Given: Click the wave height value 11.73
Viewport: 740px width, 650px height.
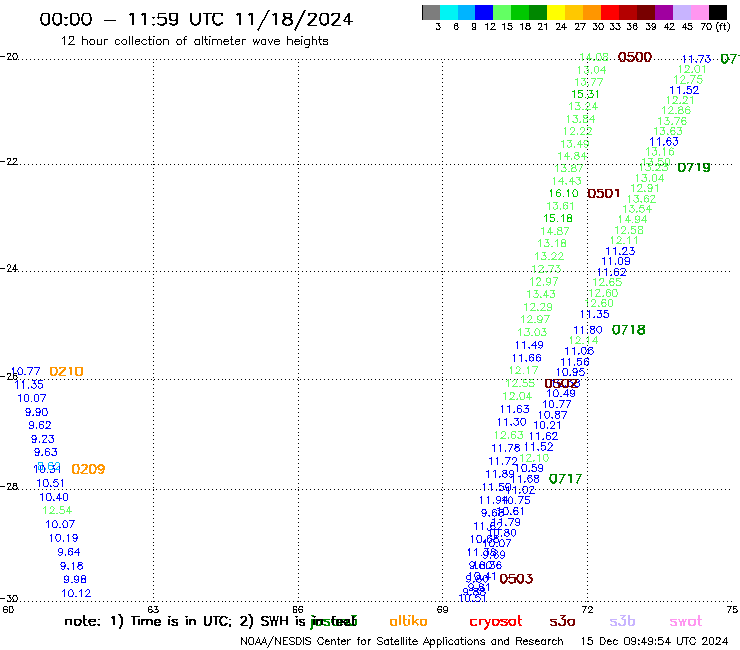Looking at the screenshot, I should click(x=697, y=59).
